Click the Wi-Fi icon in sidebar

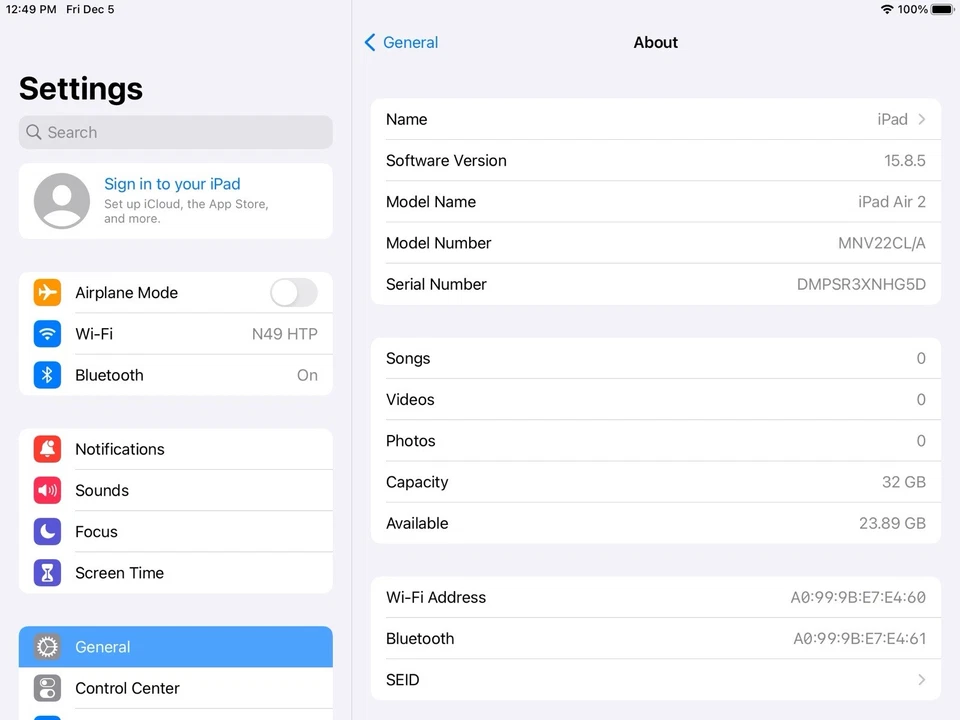pyautogui.click(x=47, y=334)
